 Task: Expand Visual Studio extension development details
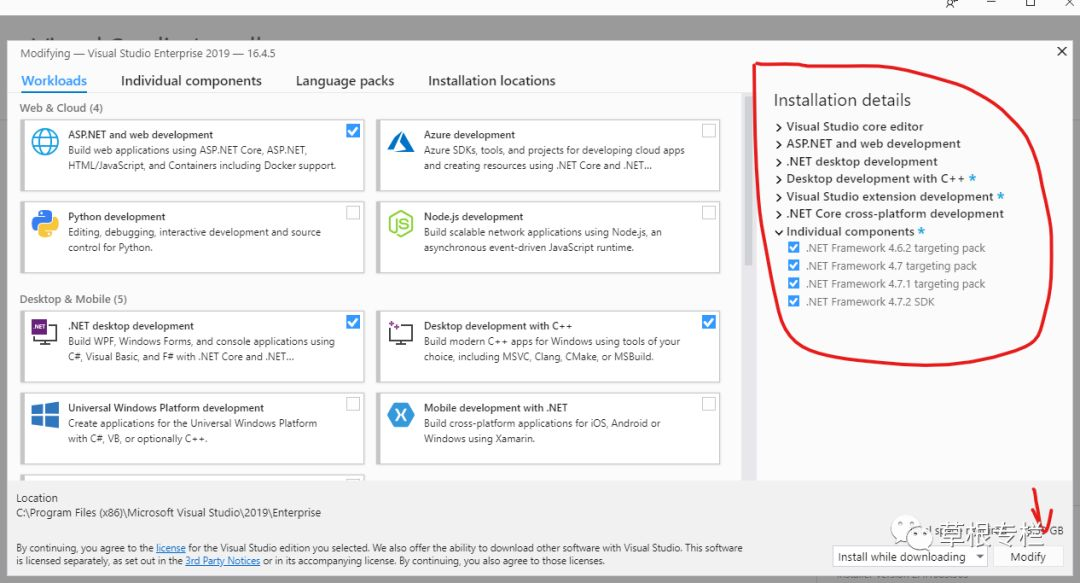pyautogui.click(x=778, y=198)
